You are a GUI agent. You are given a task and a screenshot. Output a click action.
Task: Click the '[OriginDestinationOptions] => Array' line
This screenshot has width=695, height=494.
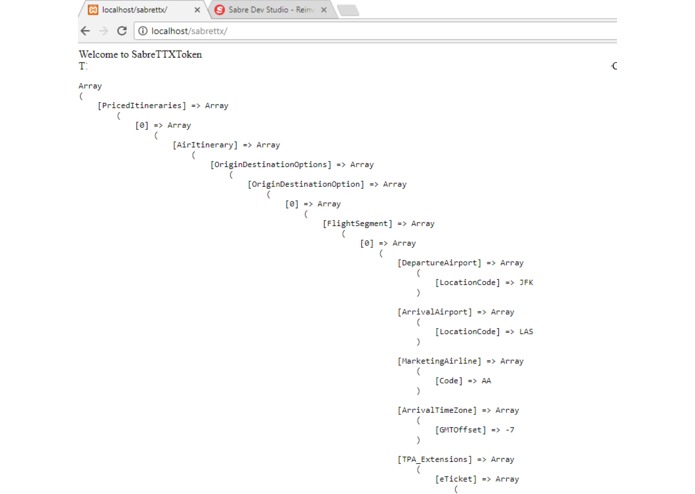pyautogui.click(x=292, y=164)
